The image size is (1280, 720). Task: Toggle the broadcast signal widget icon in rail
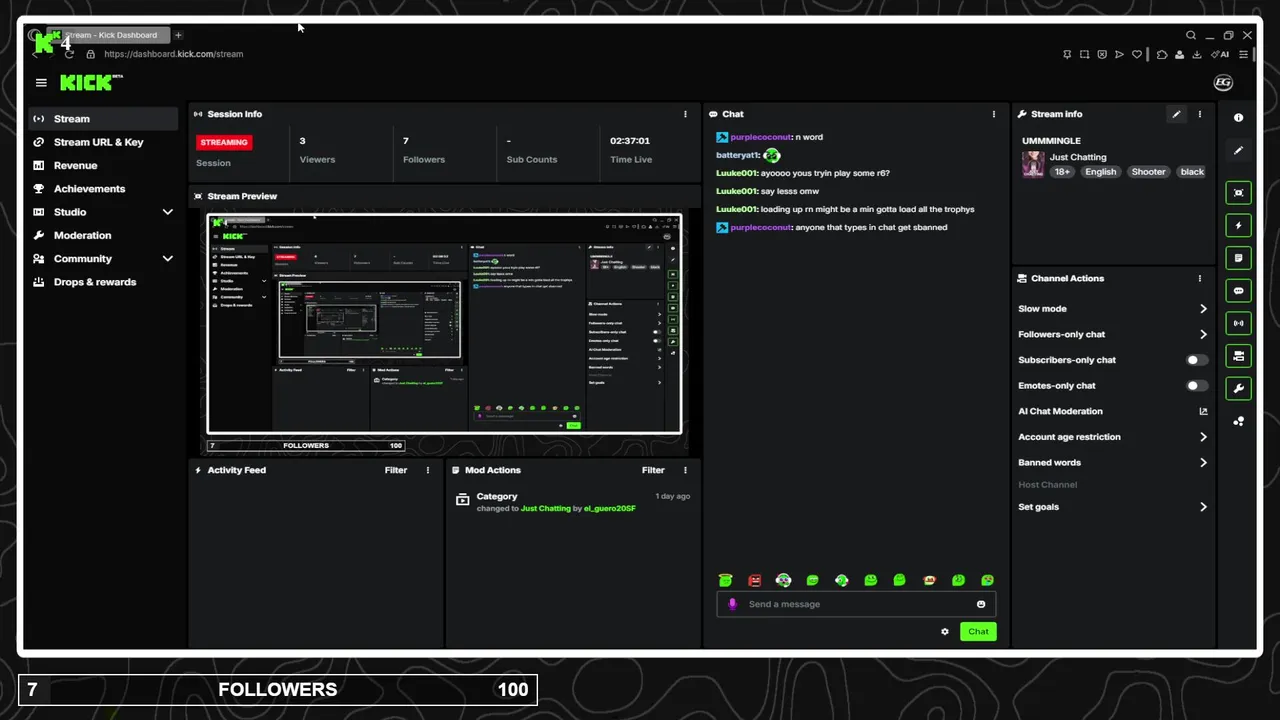(x=1239, y=323)
